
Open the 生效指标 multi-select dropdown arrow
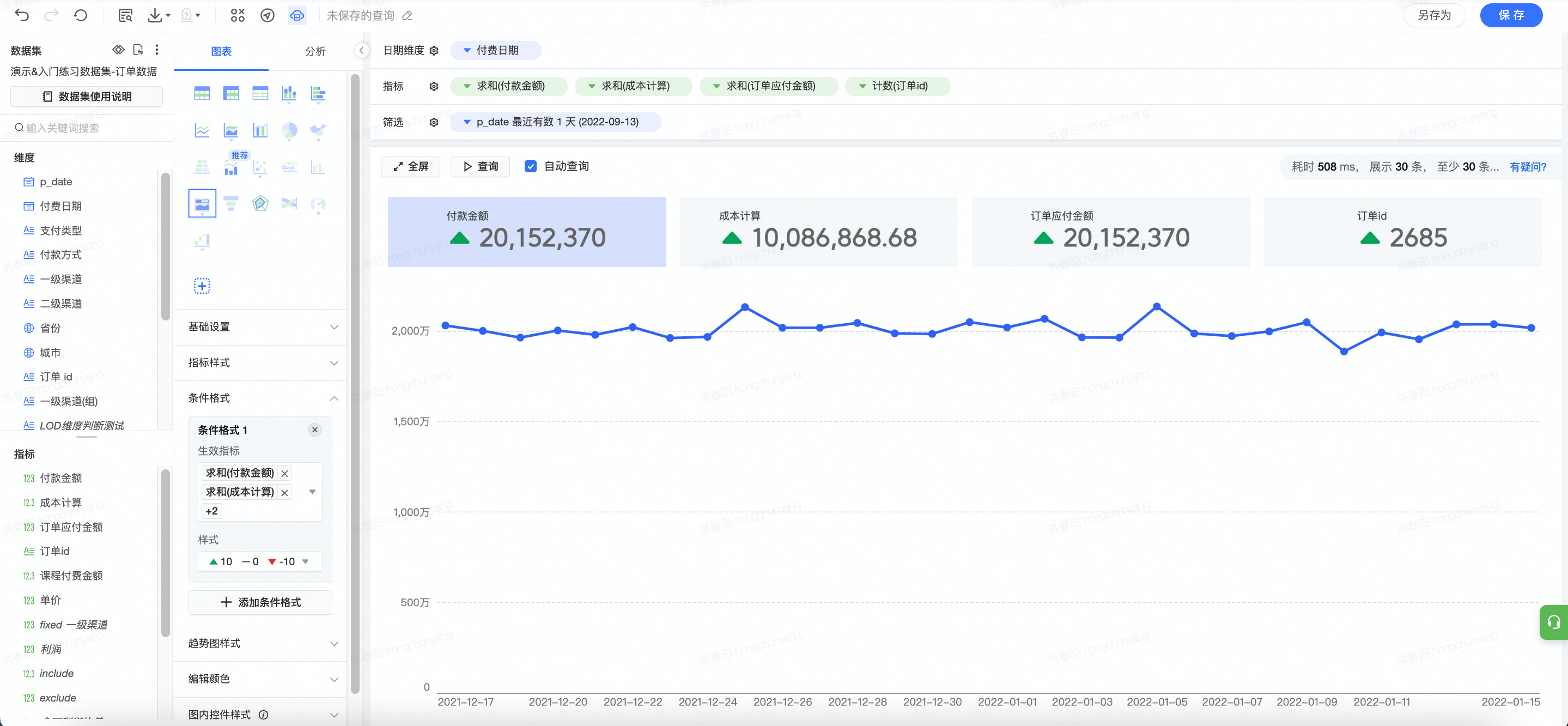coord(312,492)
